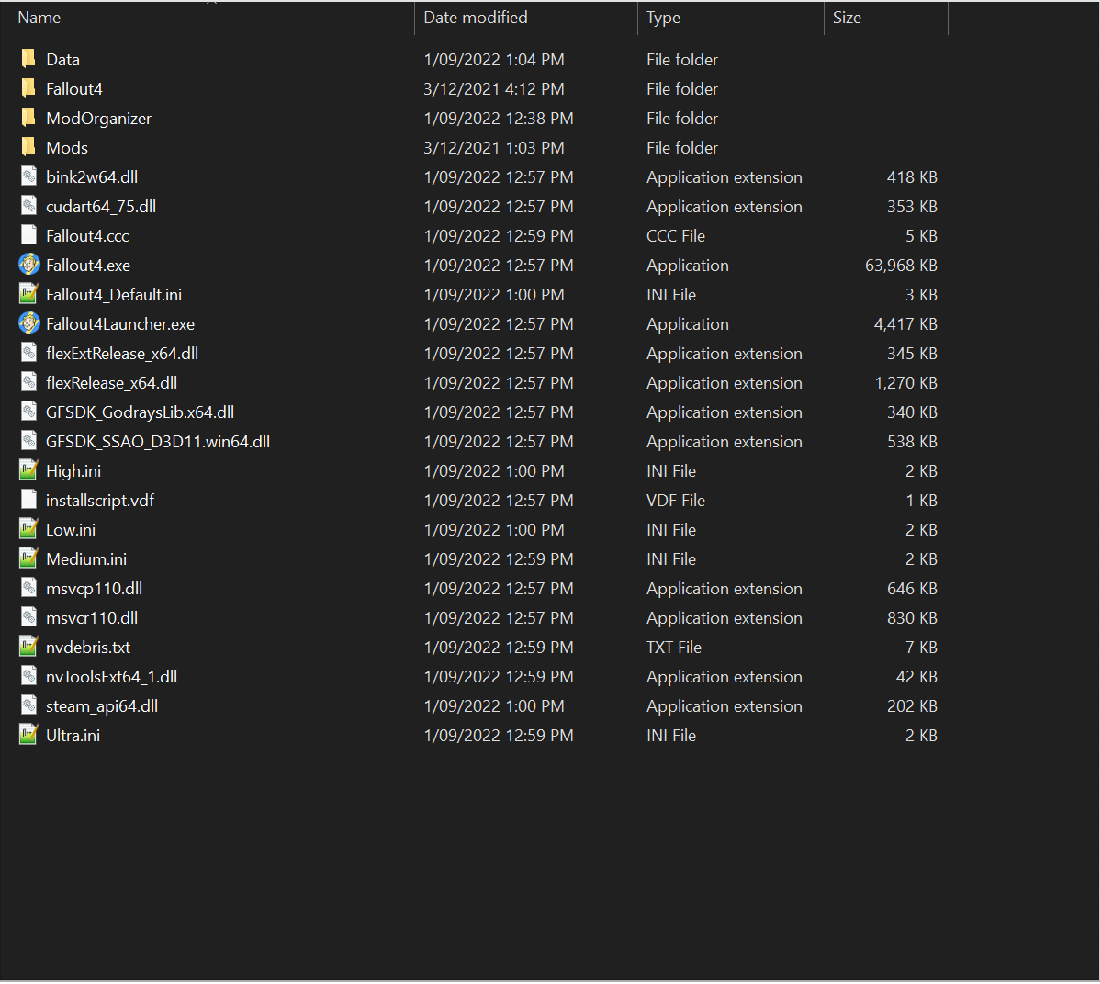This screenshot has height=984, width=1100.
Task: Select the file name Medium.ini
Action: (x=86, y=560)
